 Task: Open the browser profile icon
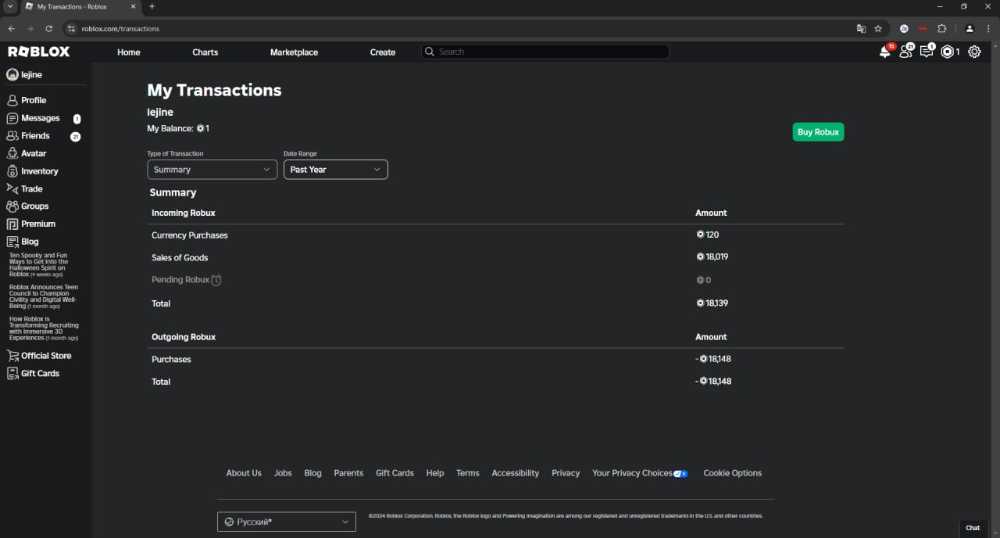pos(969,29)
